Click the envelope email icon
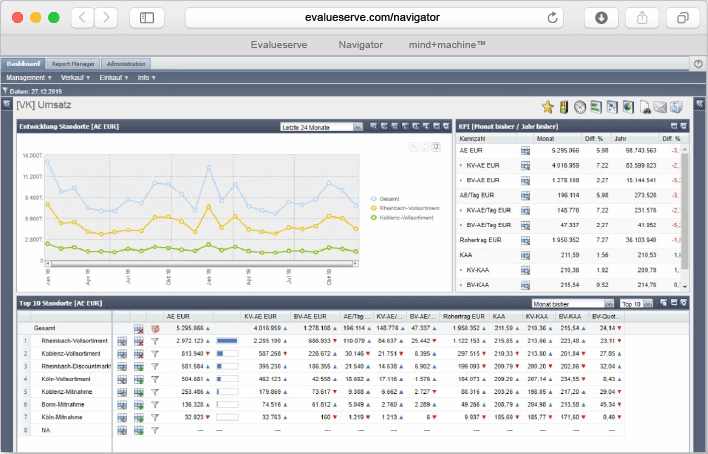 coord(660,107)
